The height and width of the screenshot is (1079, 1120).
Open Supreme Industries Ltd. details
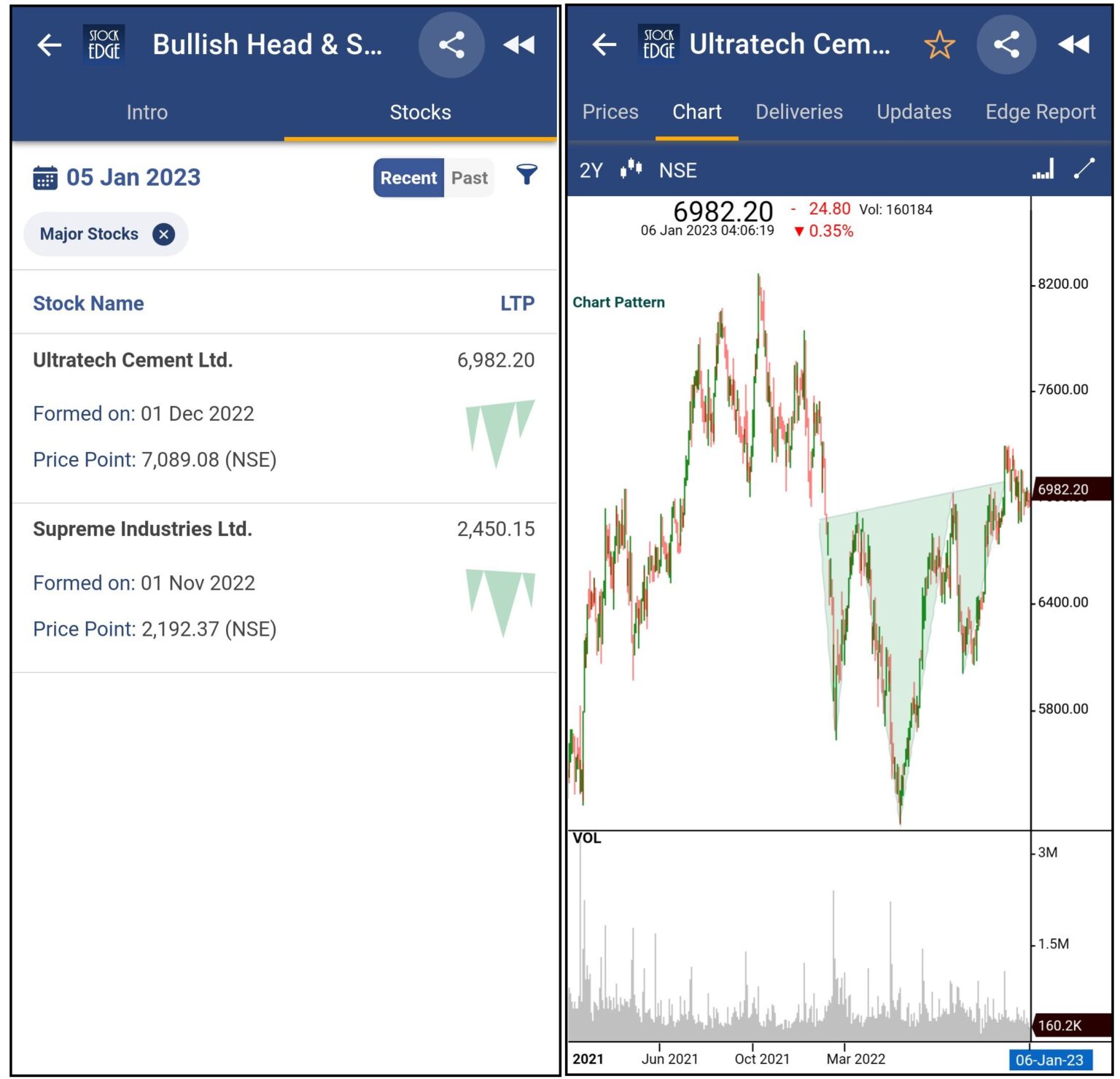tap(142, 529)
